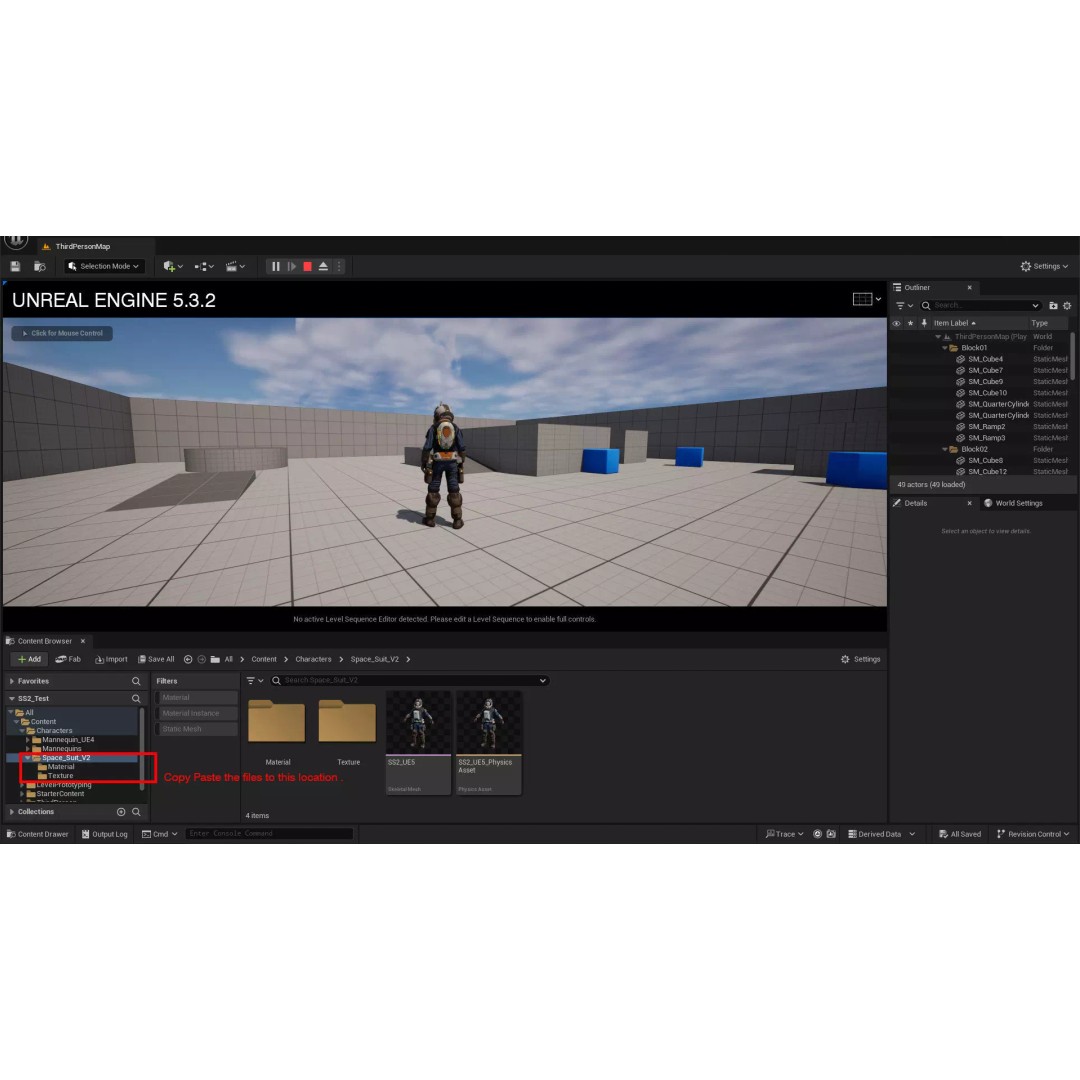
Task: Open the play options three-dots menu
Action: pyautogui.click(x=339, y=266)
